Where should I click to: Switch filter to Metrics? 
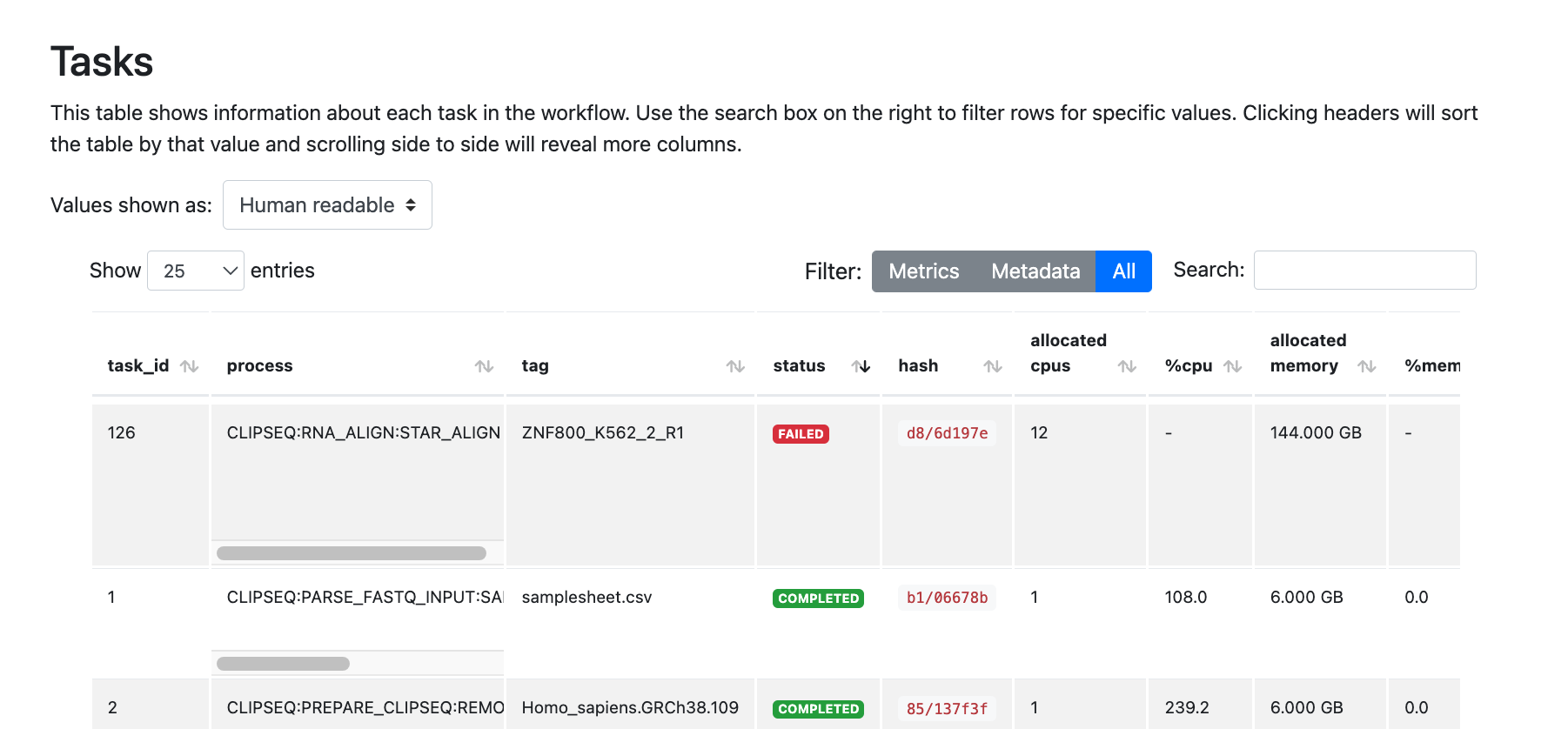[x=923, y=271]
